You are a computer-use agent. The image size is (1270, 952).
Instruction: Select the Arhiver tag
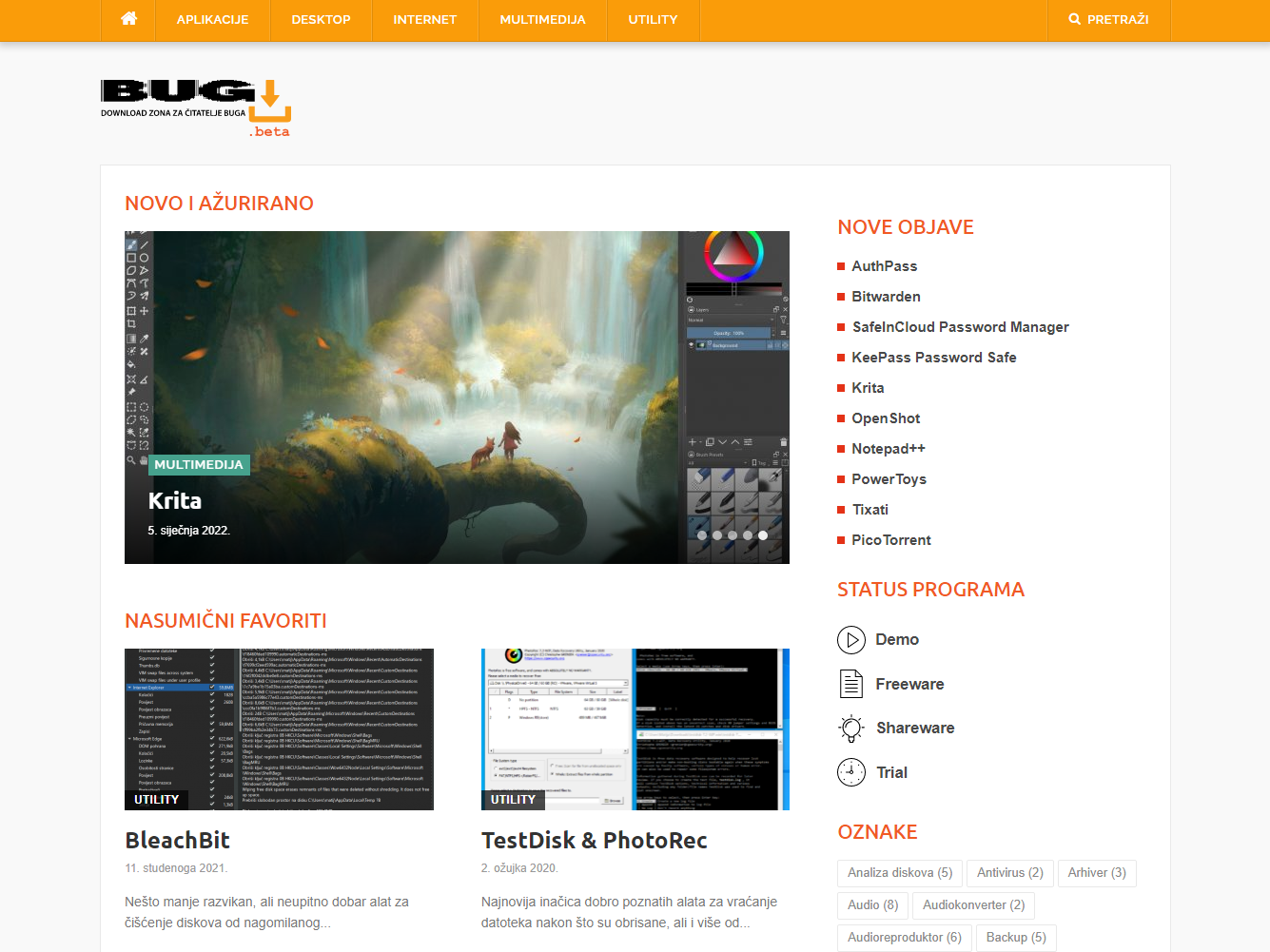click(x=1097, y=873)
